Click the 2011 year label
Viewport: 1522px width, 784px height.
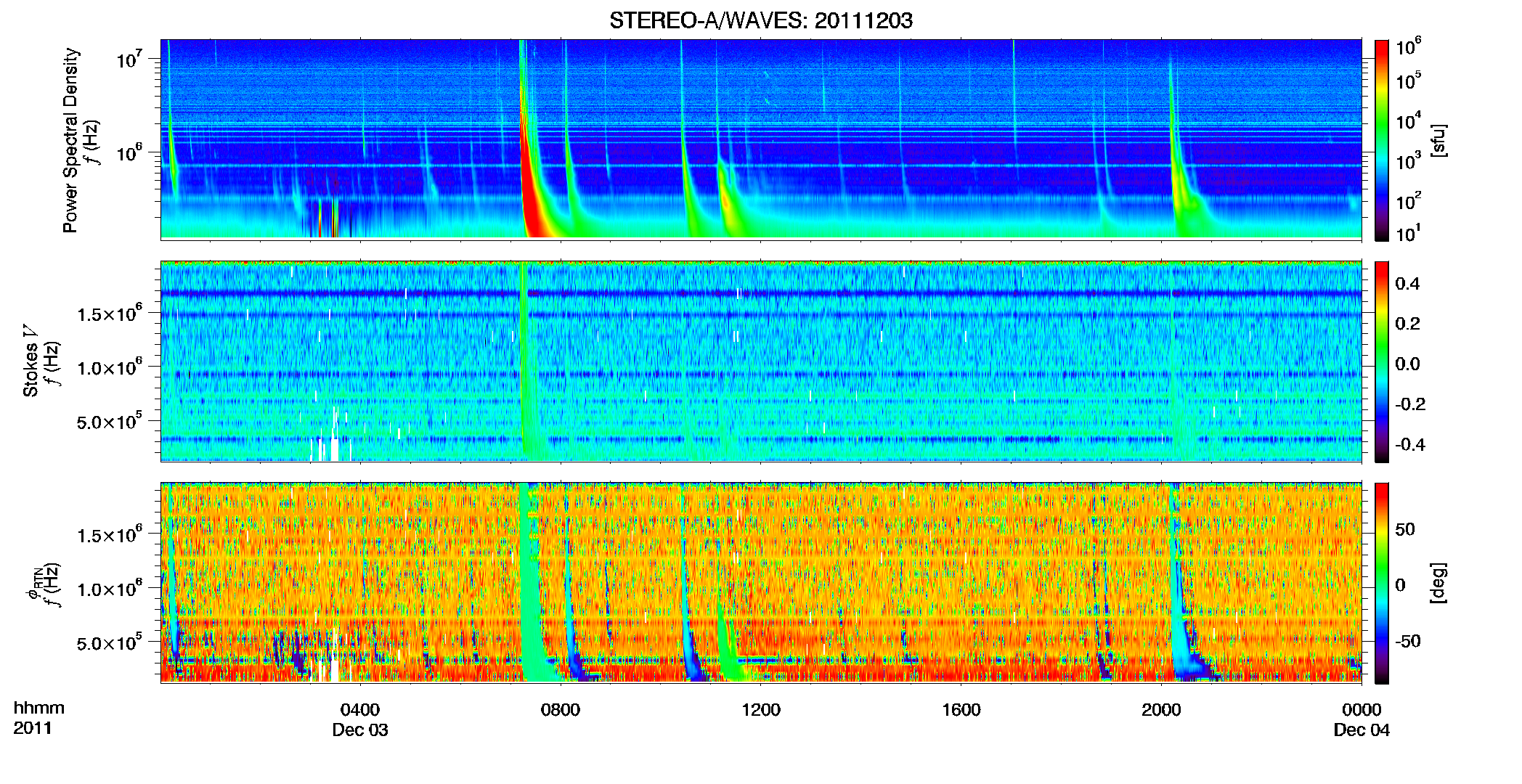click(x=33, y=727)
